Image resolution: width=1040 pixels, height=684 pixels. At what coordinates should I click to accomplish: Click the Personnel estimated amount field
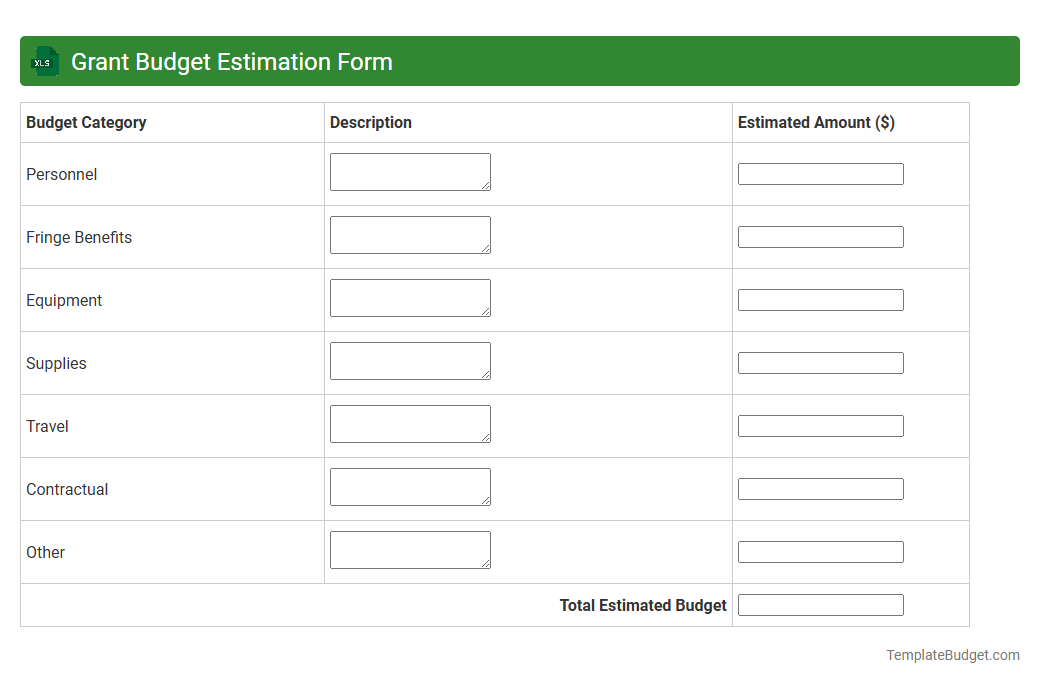(x=820, y=173)
